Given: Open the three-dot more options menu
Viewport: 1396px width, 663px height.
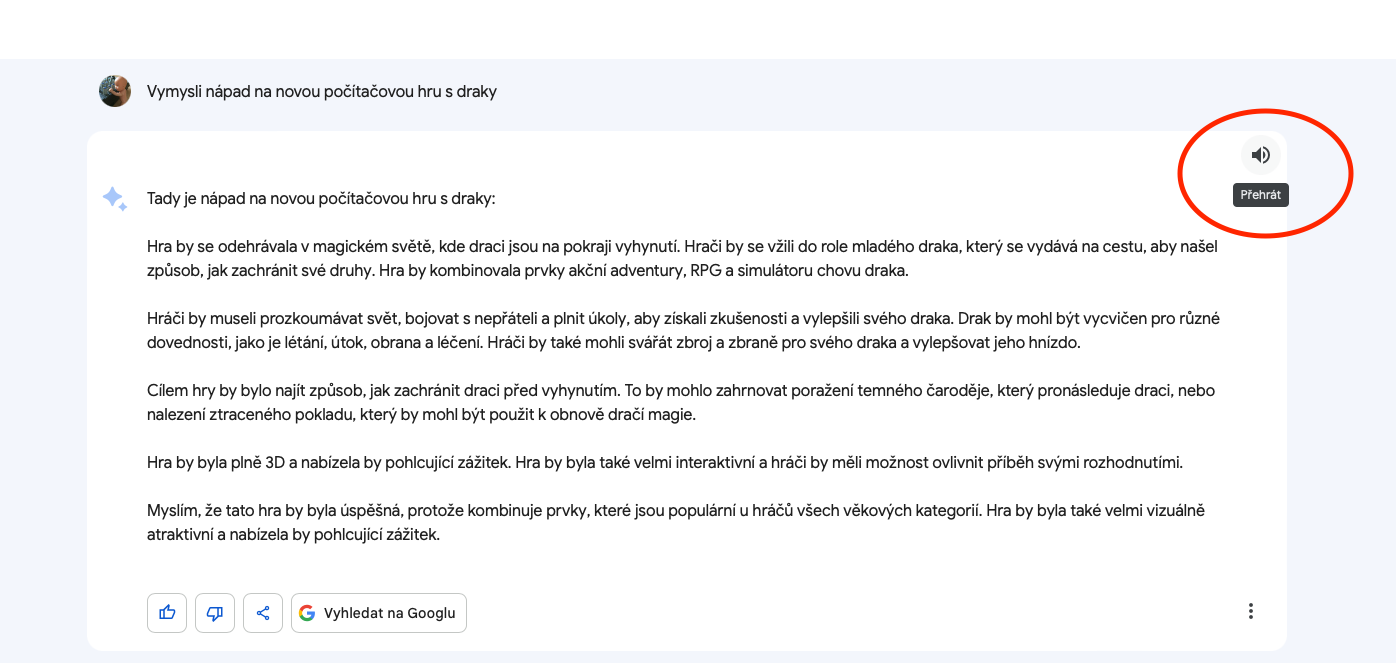Looking at the screenshot, I should (x=1250, y=611).
